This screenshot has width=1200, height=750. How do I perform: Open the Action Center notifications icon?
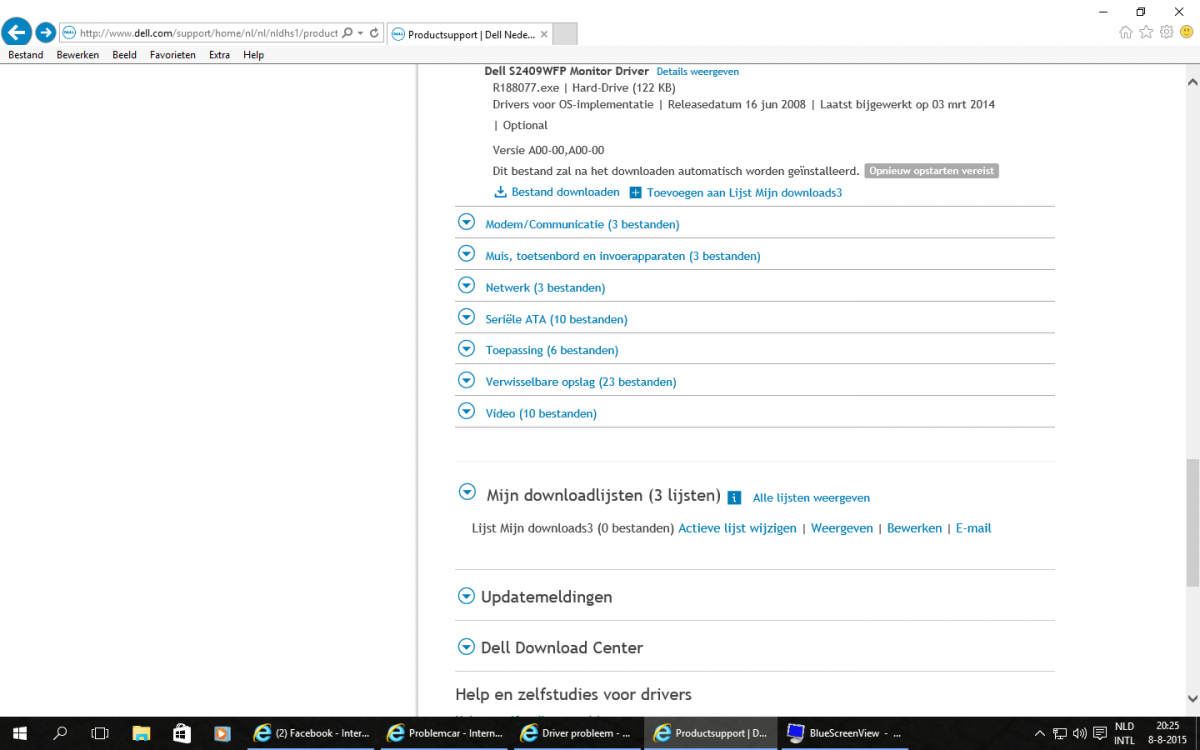[x=1099, y=733]
